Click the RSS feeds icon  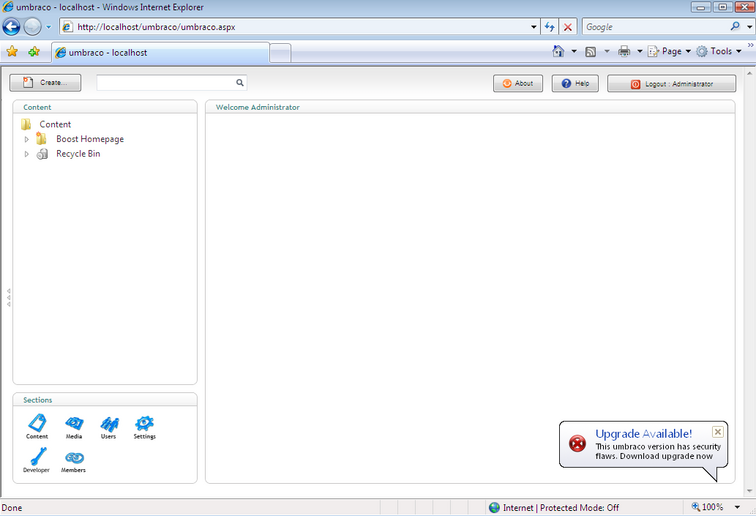click(591, 52)
